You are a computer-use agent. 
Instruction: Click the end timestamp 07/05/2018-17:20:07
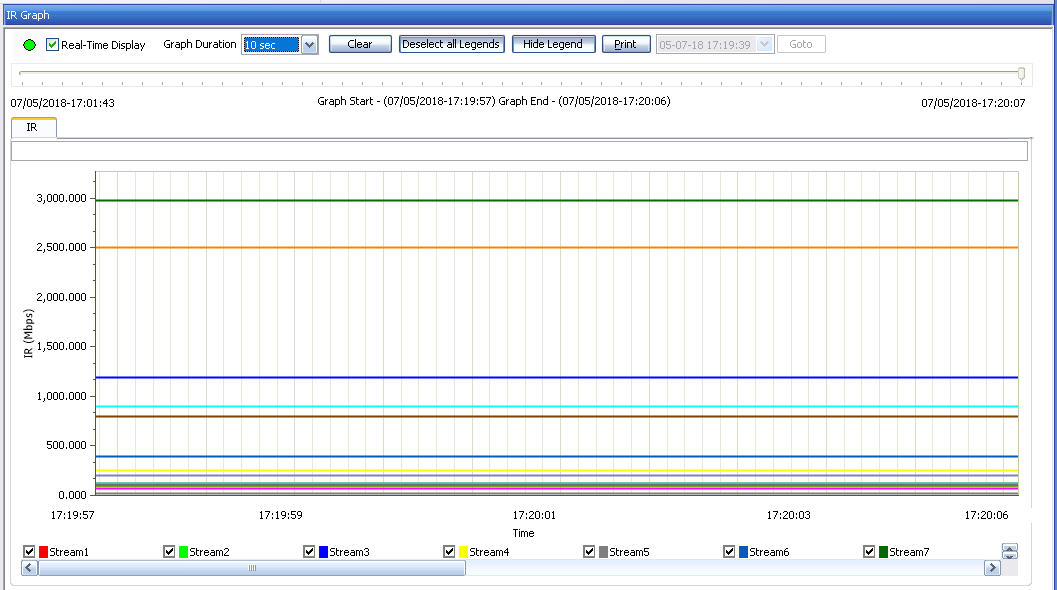(973, 103)
